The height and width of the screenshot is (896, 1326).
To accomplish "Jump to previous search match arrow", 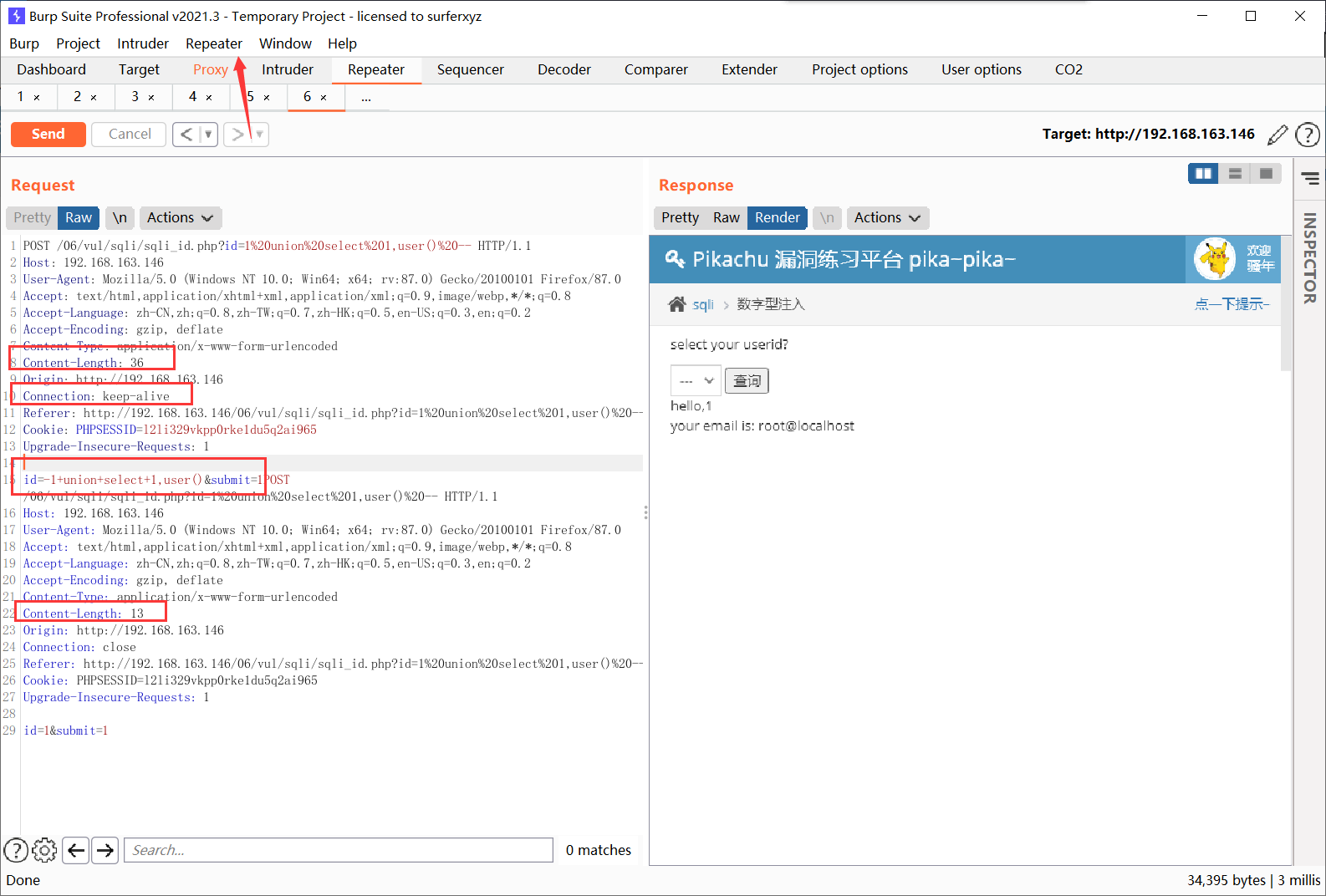I will (x=76, y=850).
